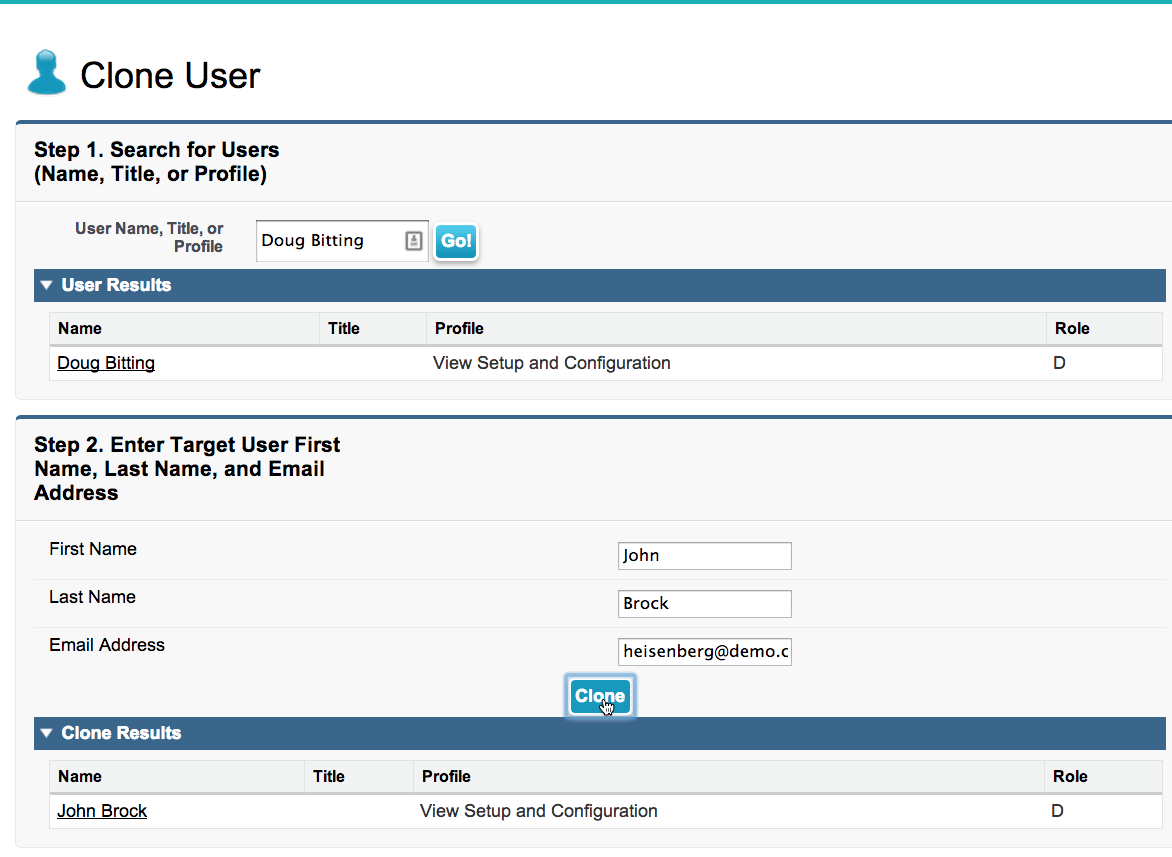Open the user lookup icon in search field
Screen dimensions: 1172x857
414,241
